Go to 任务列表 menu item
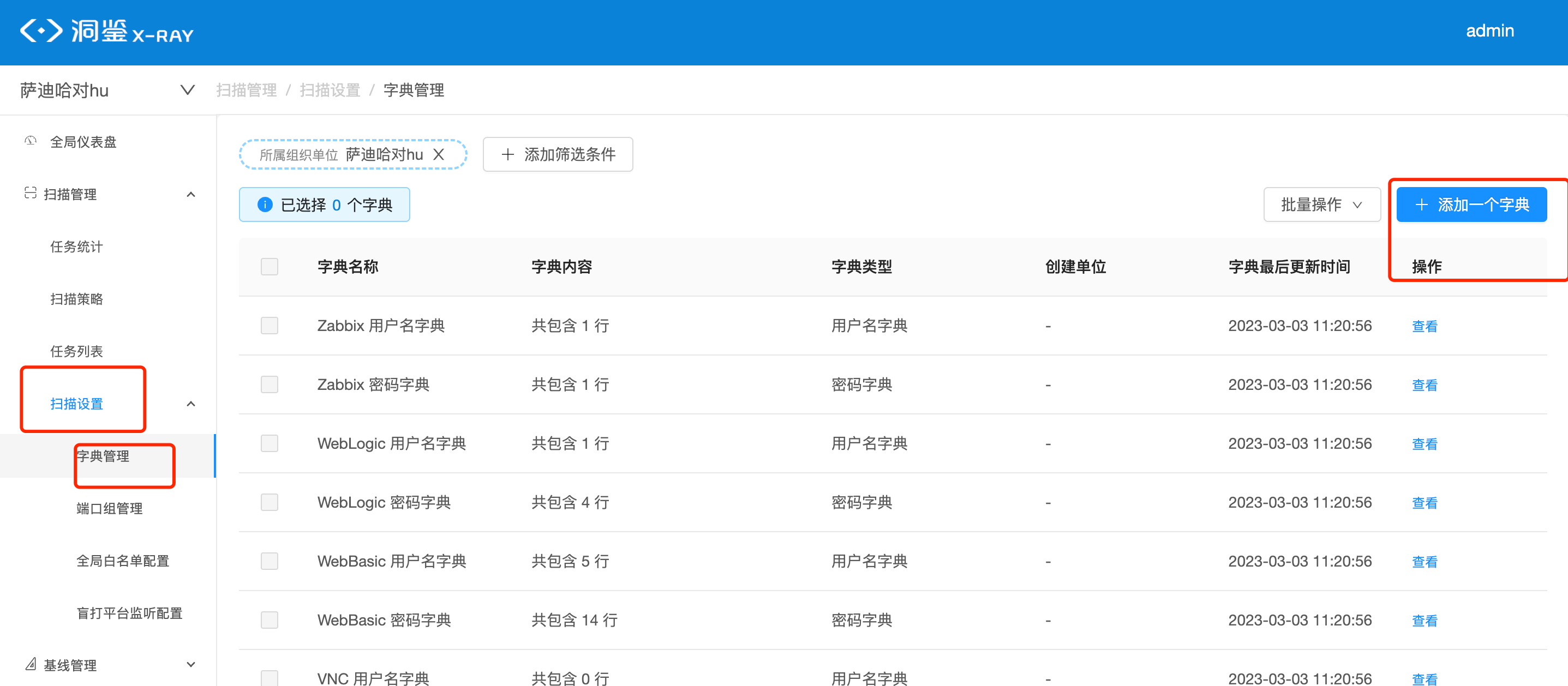This screenshot has height=686, width=1568. pos(77,352)
